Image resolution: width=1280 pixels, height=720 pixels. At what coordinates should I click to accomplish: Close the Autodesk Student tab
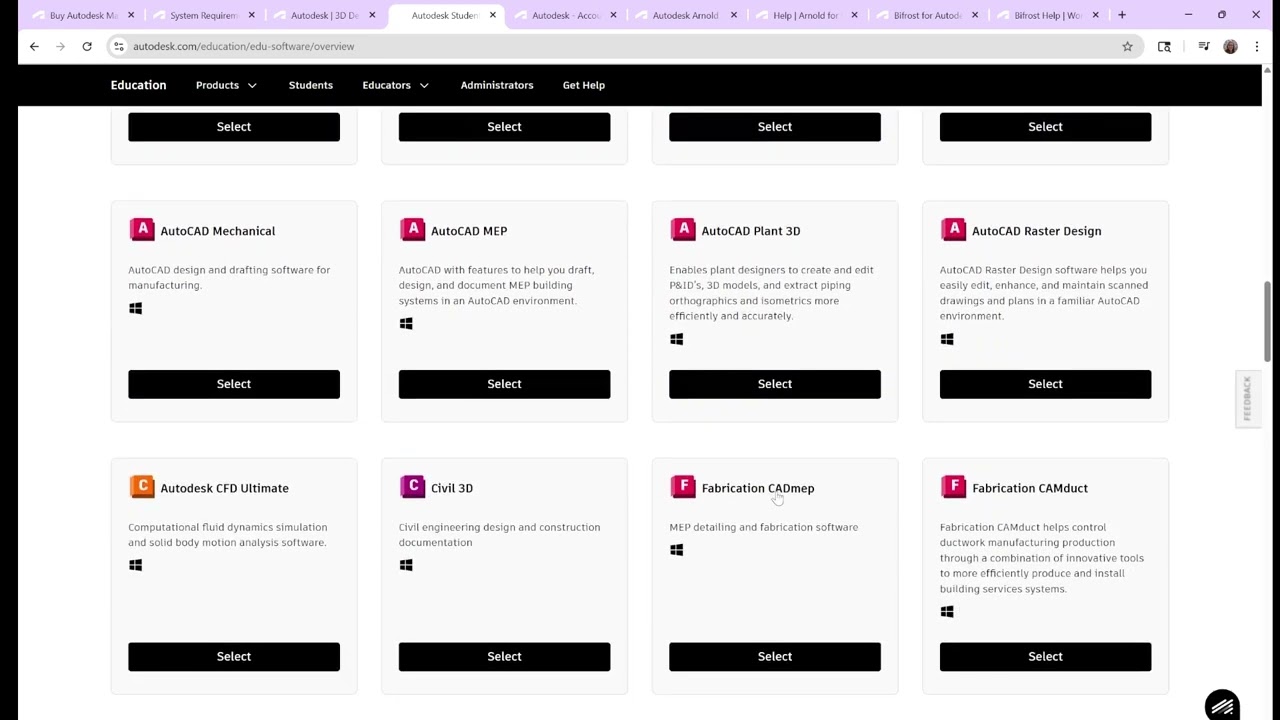point(492,15)
